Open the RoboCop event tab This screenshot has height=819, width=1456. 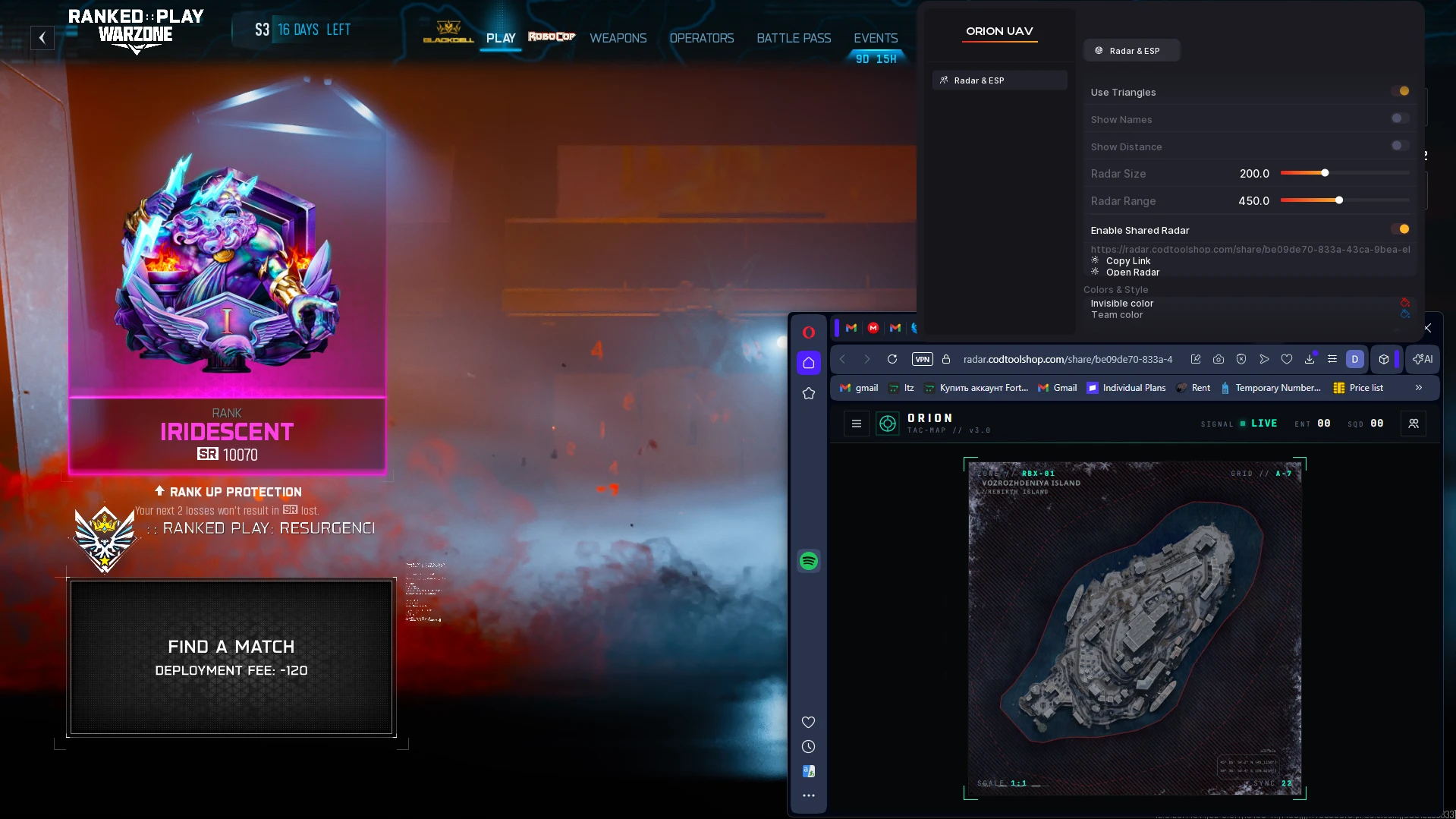(x=552, y=36)
